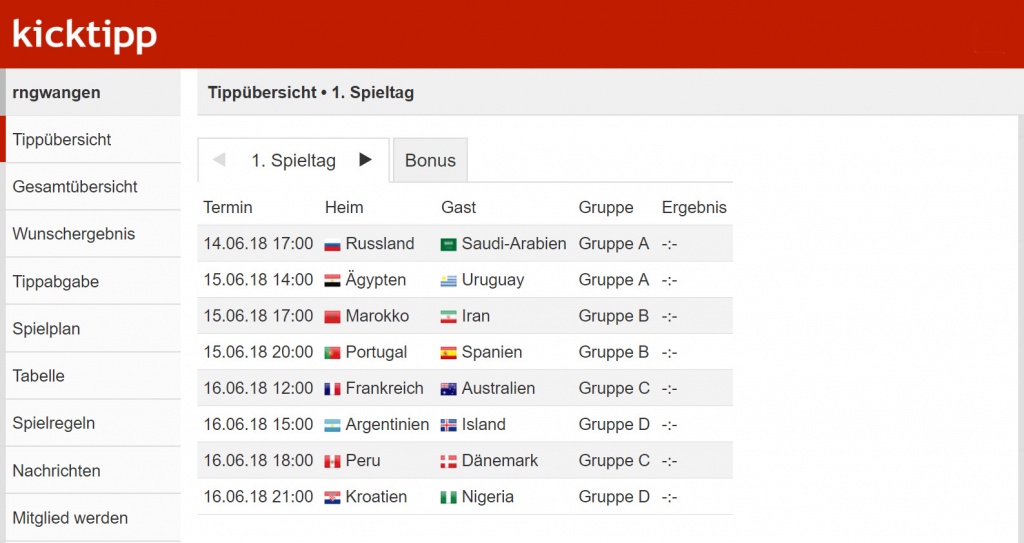Click the Australien flag icon

(449, 389)
